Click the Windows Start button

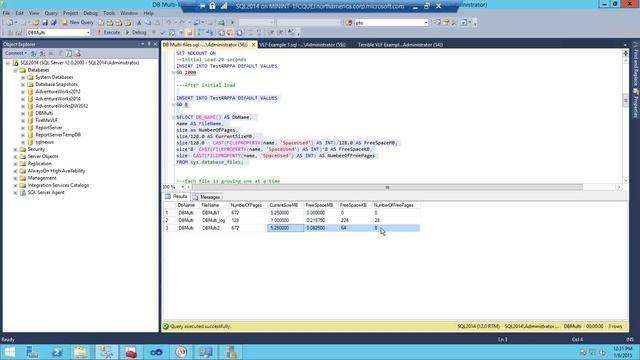10,352
